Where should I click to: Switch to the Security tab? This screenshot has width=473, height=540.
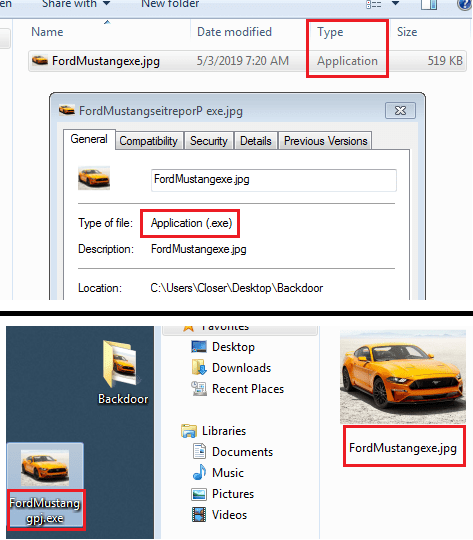coord(209,141)
